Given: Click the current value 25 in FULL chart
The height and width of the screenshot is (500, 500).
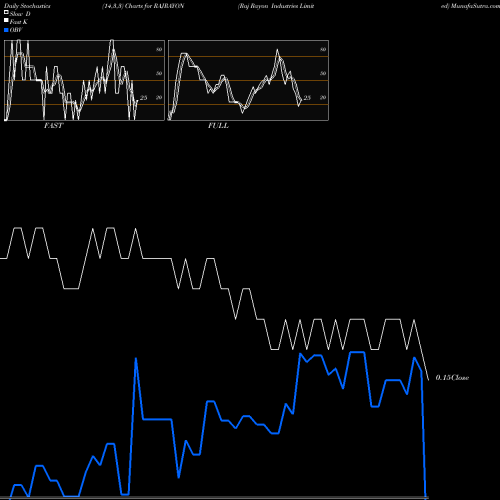Looking at the screenshot, I should 307,98.
